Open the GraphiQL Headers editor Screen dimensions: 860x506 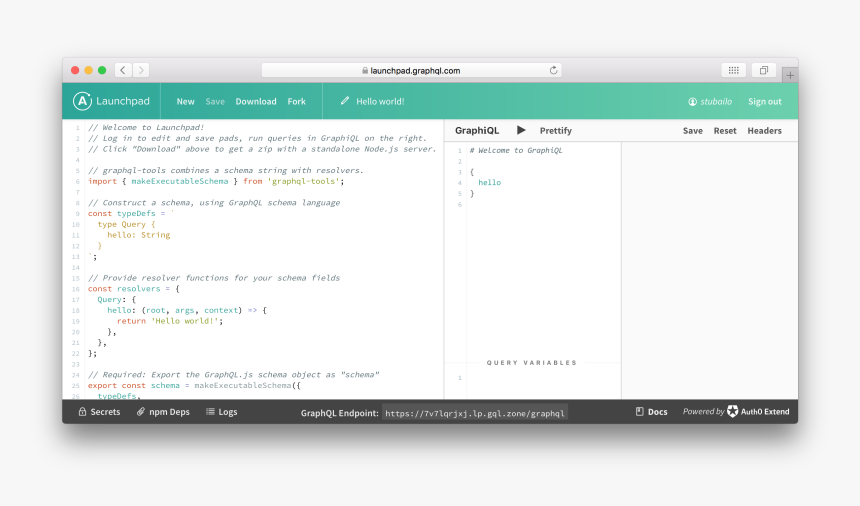tap(764, 131)
